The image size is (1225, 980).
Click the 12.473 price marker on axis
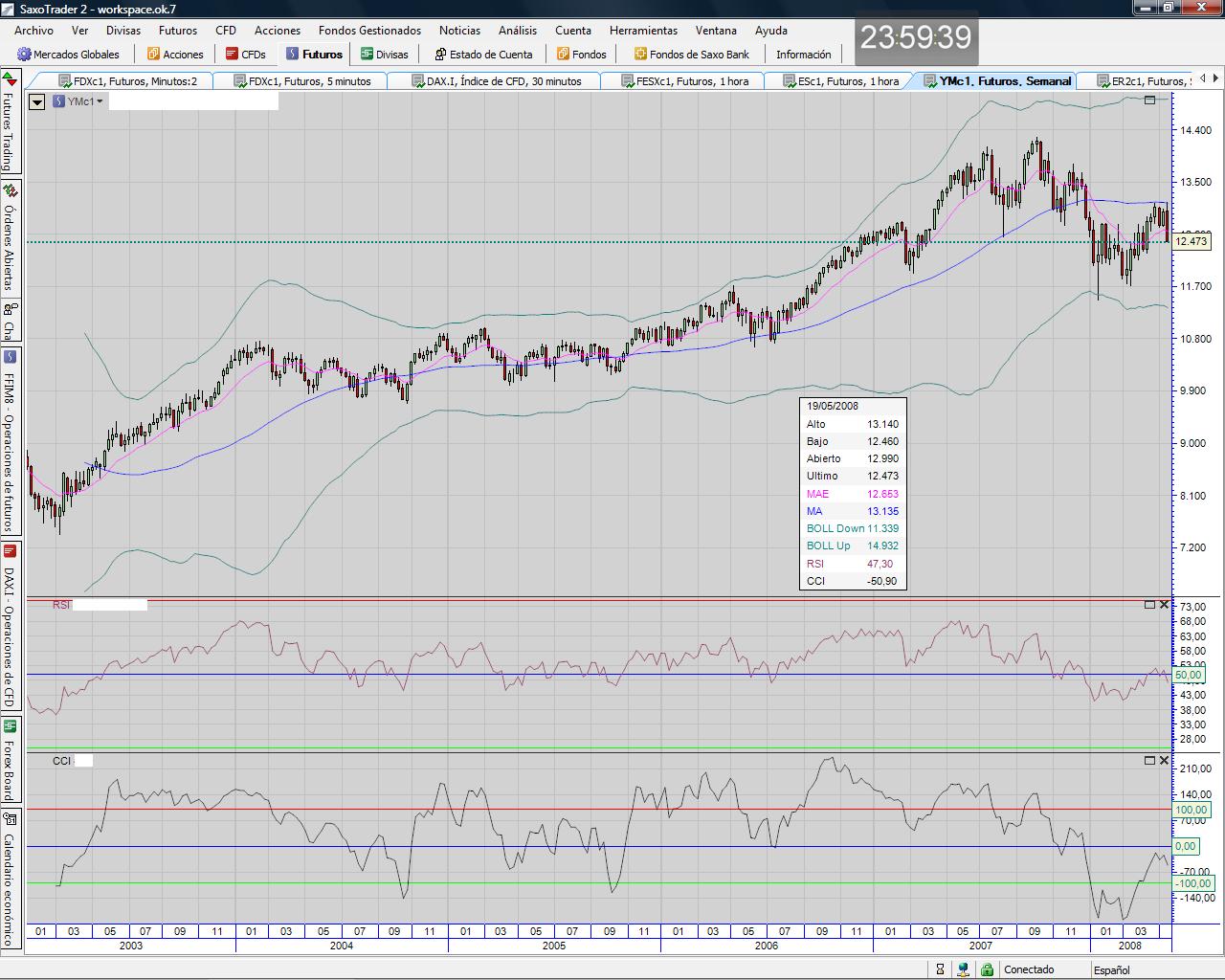pos(1191,241)
